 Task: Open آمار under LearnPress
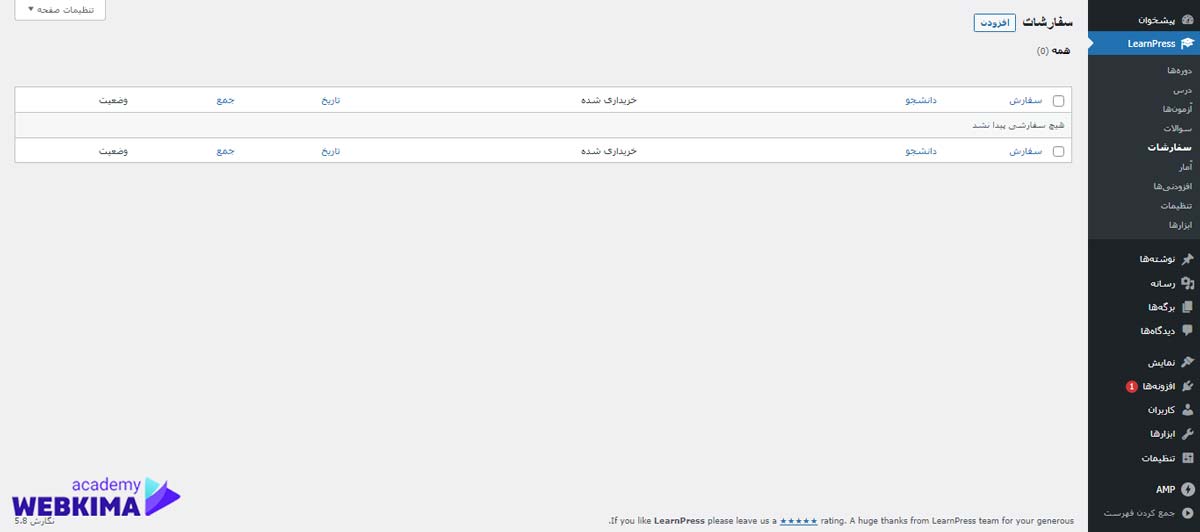[x=1185, y=167]
